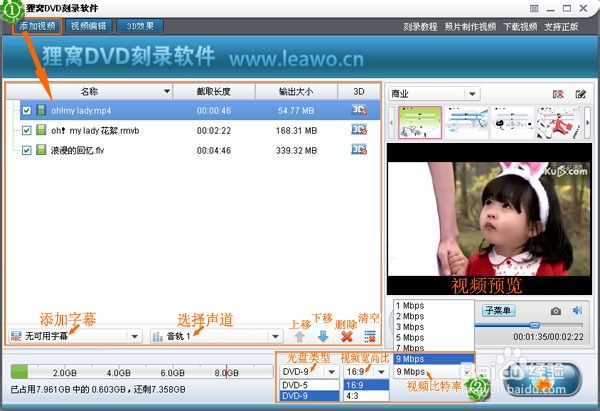Click the 00:00:46 duration cell

214,111
